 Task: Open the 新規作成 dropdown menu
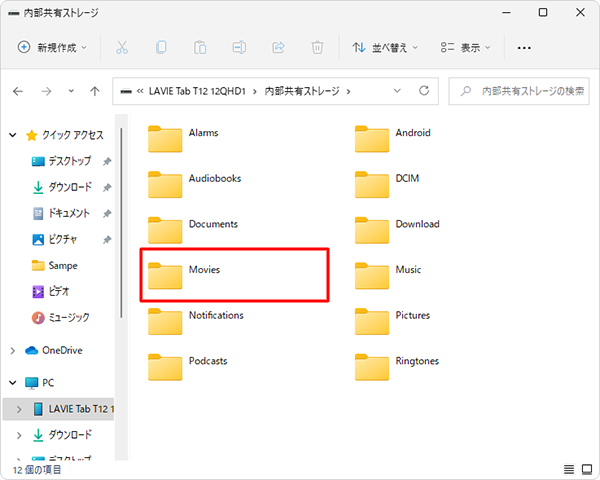[52, 47]
